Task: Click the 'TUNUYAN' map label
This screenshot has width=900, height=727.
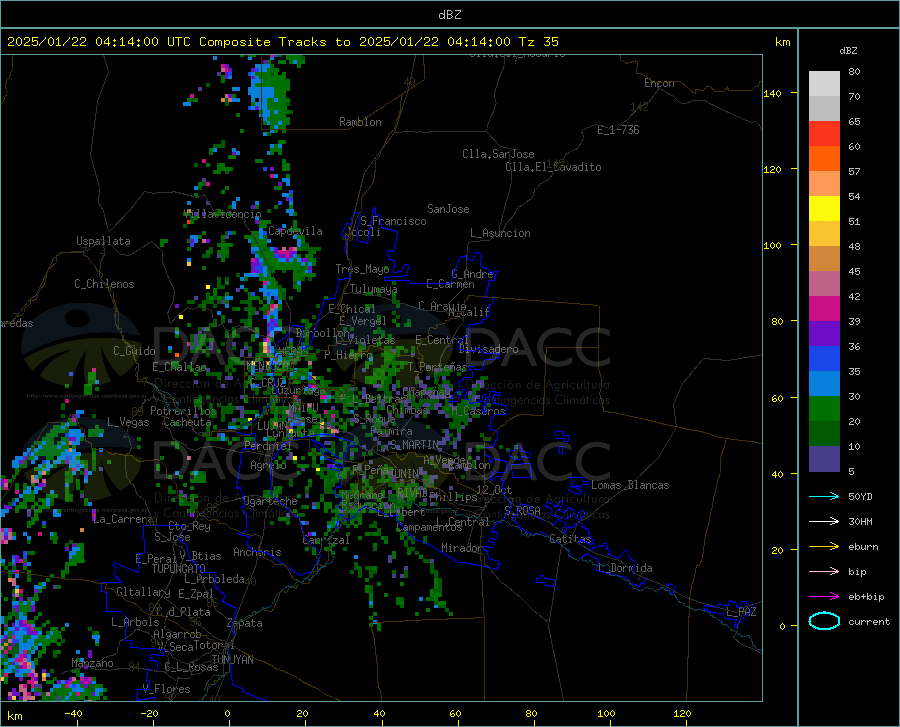Action: pyautogui.click(x=232, y=660)
